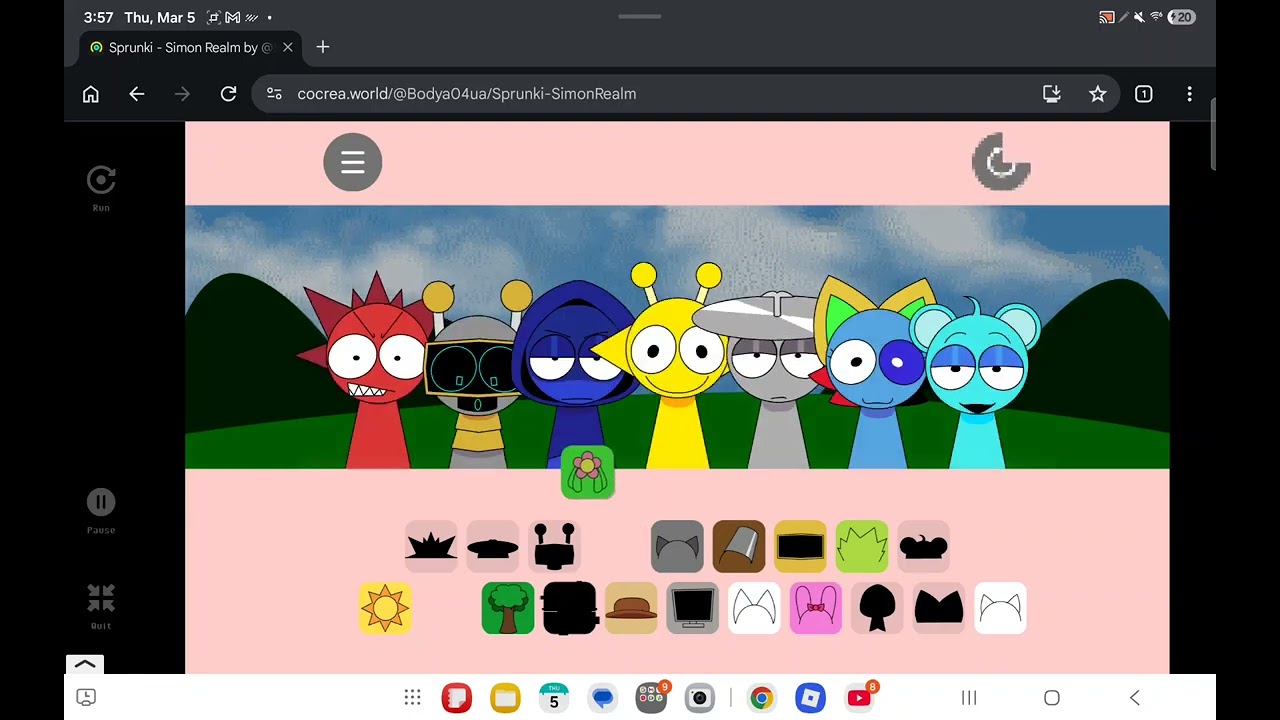Navigate back in Chrome
Image resolution: width=1280 pixels, height=720 pixels.
pos(137,94)
